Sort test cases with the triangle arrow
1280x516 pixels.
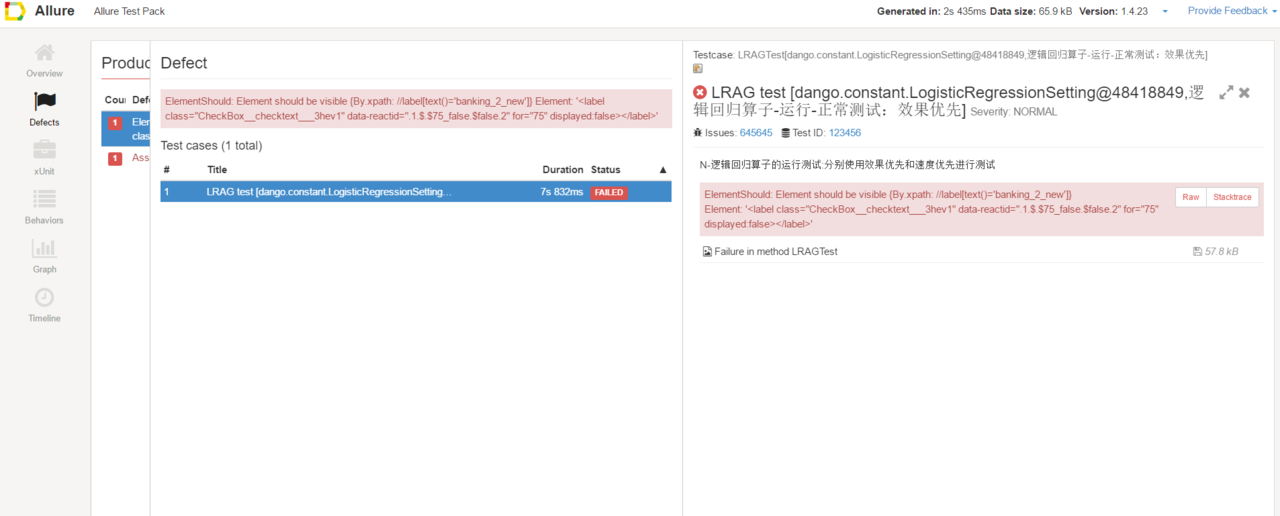click(662, 170)
